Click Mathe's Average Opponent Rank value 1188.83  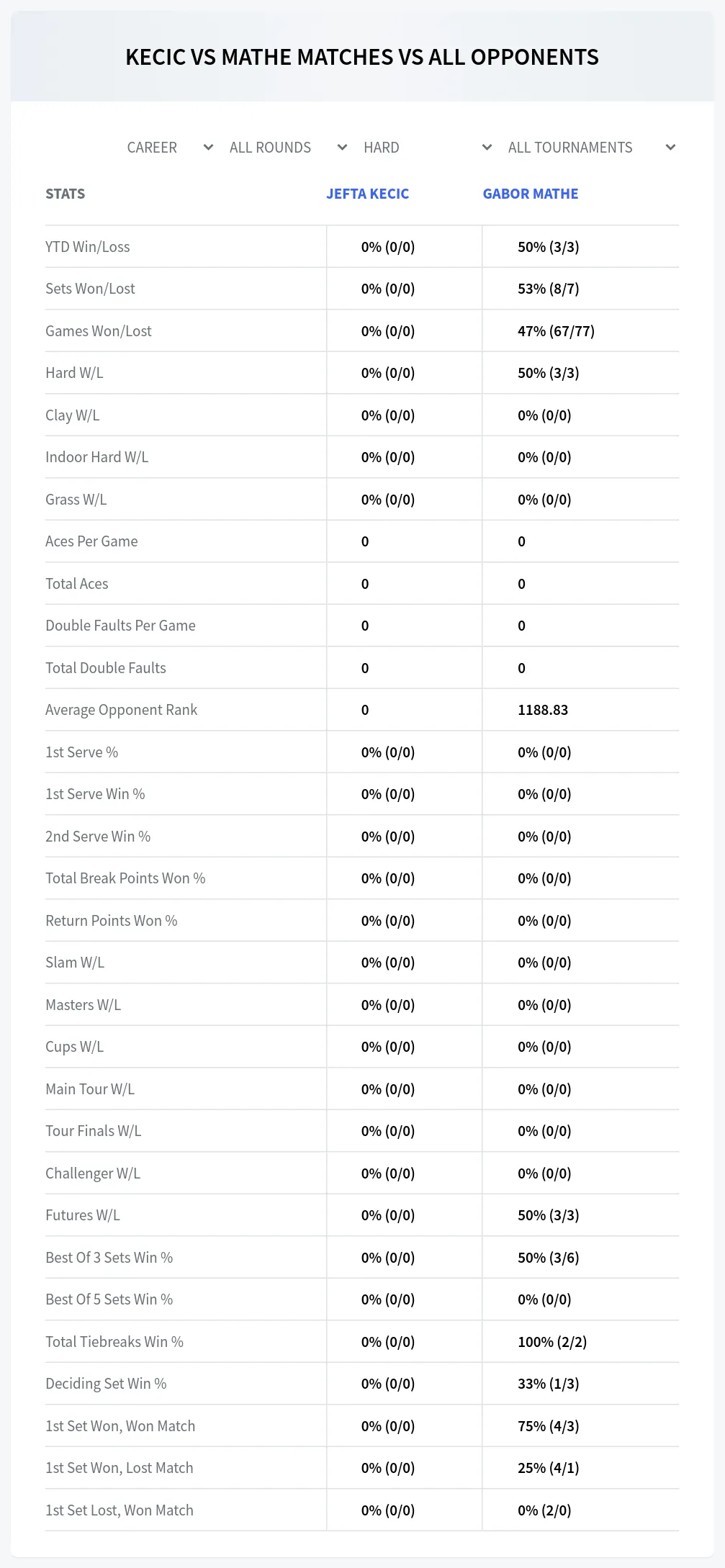tap(543, 710)
